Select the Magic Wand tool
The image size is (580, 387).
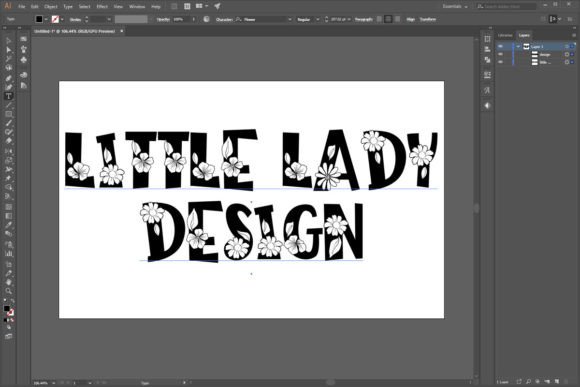click(8, 59)
